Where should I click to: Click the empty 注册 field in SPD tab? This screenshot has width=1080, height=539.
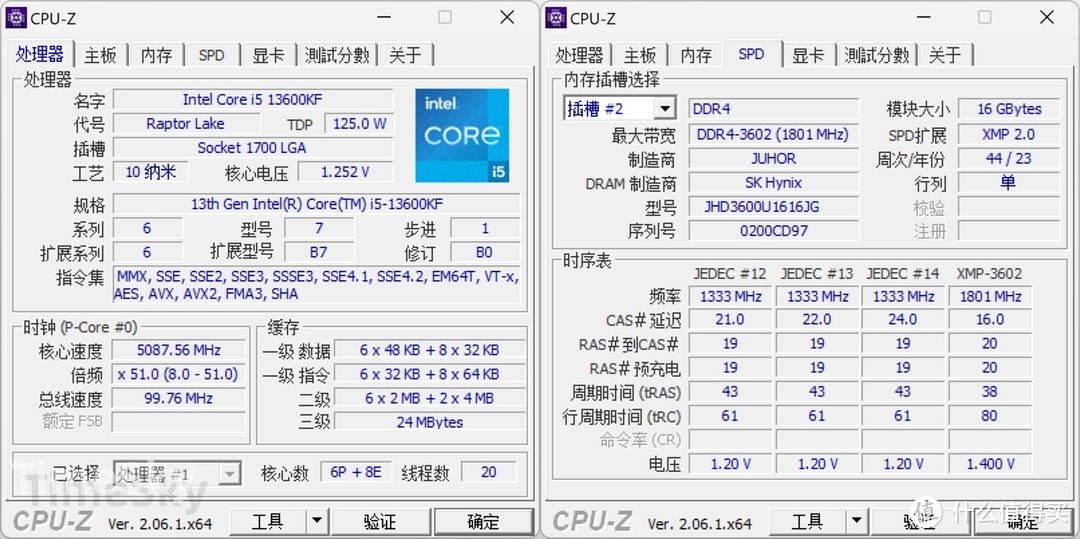point(1008,231)
